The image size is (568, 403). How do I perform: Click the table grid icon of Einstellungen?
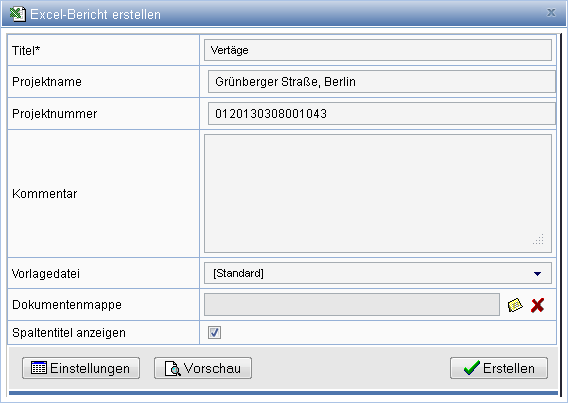[39, 368]
